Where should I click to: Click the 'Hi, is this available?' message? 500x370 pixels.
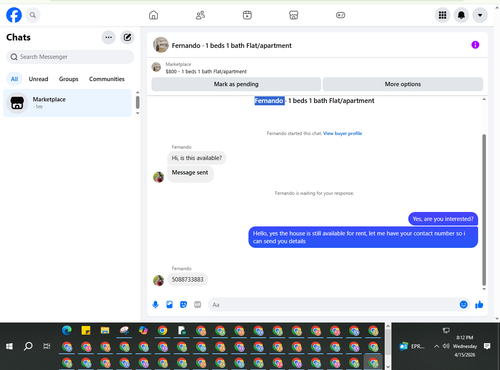197,158
